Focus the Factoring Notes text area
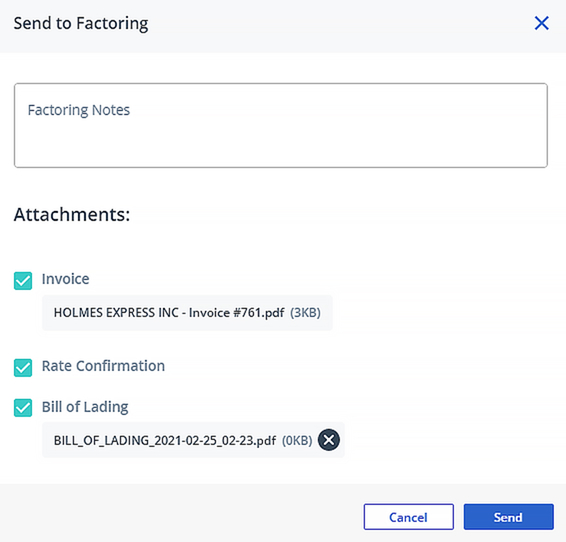Image resolution: width=566 pixels, height=542 pixels. (x=281, y=125)
